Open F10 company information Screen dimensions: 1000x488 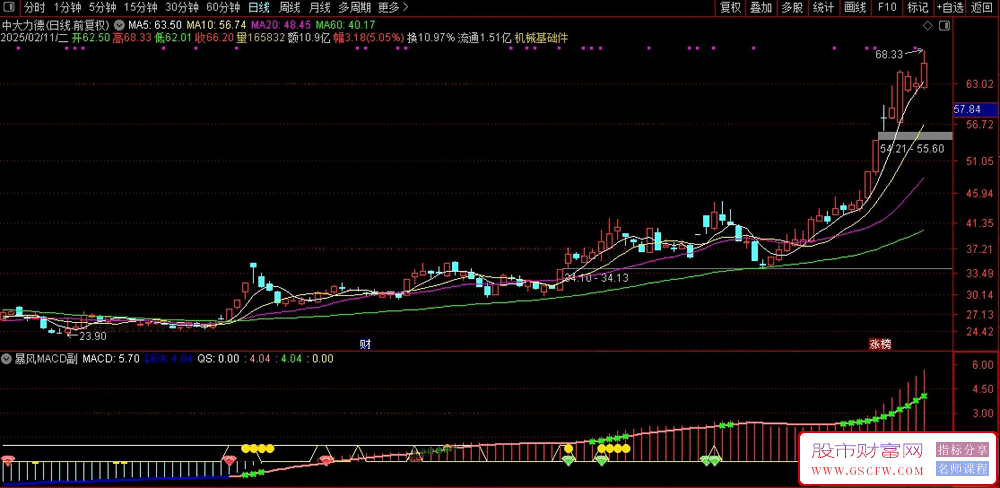coord(886,8)
